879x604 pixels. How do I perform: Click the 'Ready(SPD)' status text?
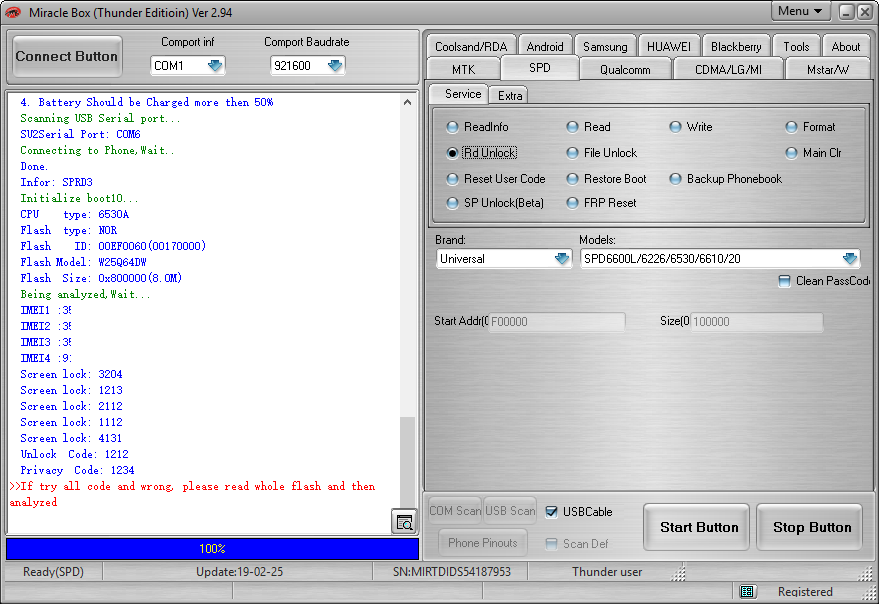(53, 571)
